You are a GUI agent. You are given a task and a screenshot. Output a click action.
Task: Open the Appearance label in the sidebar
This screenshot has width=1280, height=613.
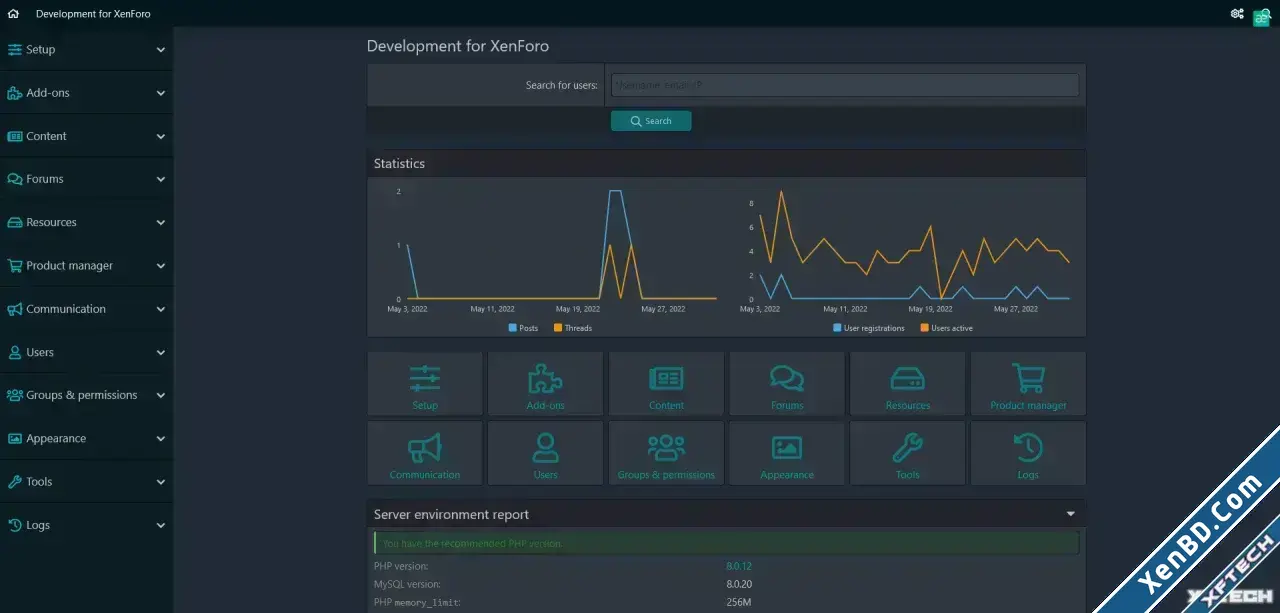coord(56,439)
